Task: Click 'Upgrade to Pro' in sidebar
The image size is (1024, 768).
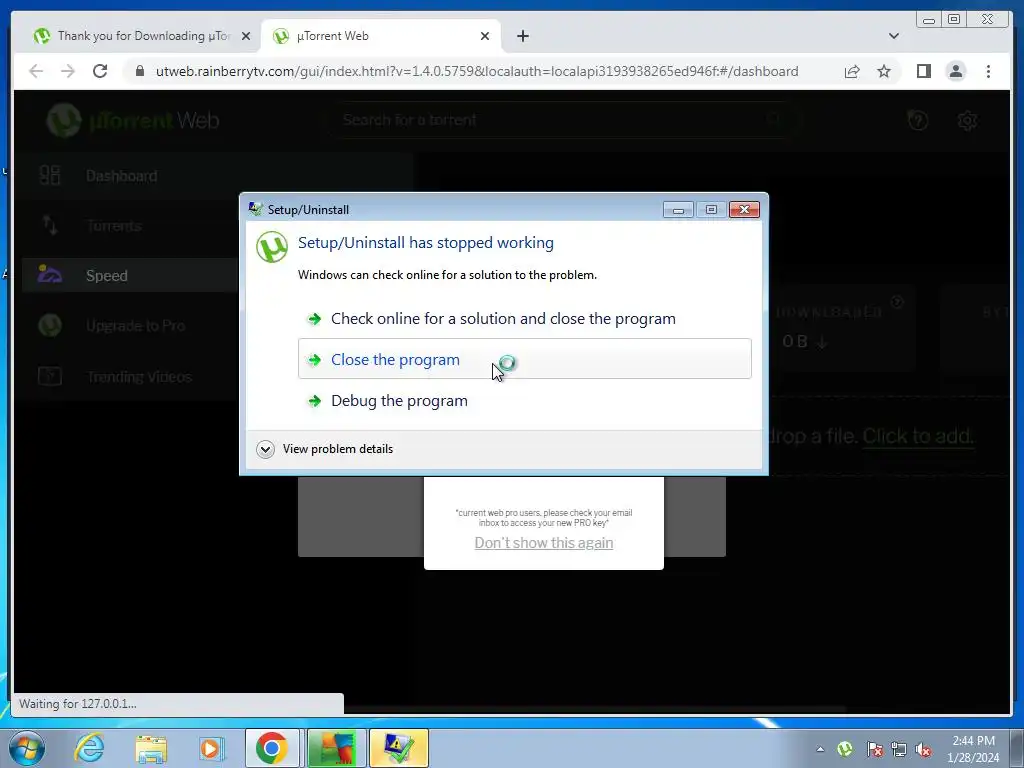Action: click(x=136, y=326)
